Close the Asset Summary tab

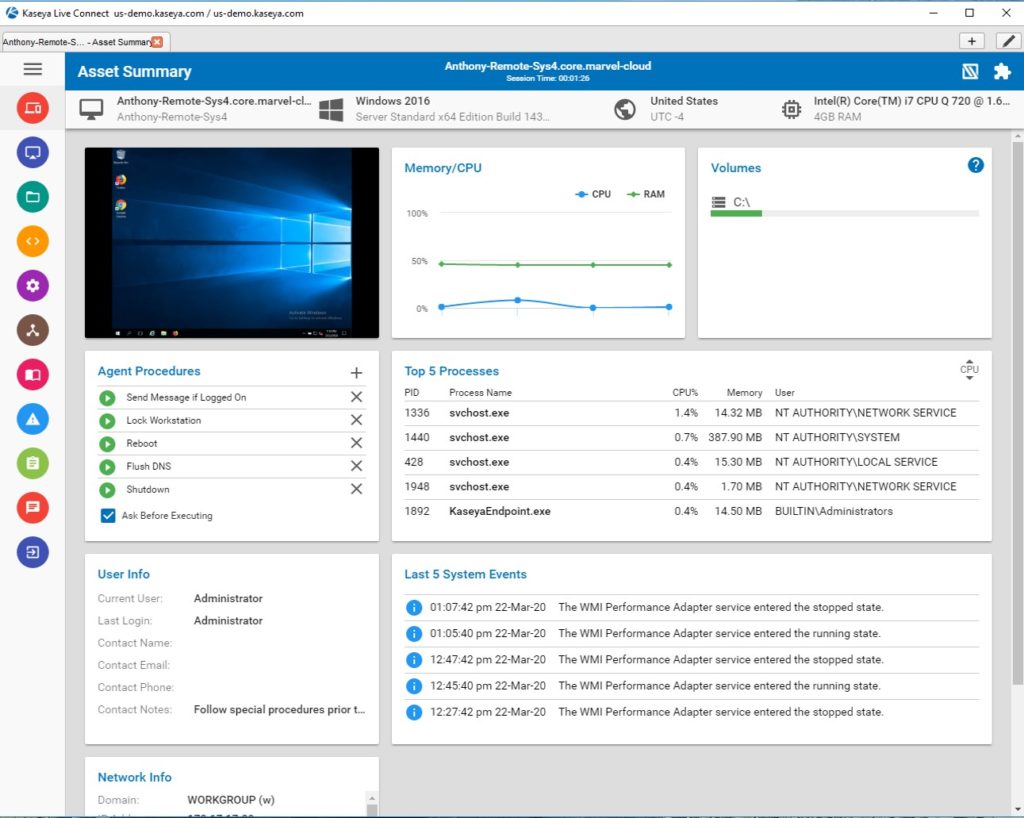click(x=157, y=42)
